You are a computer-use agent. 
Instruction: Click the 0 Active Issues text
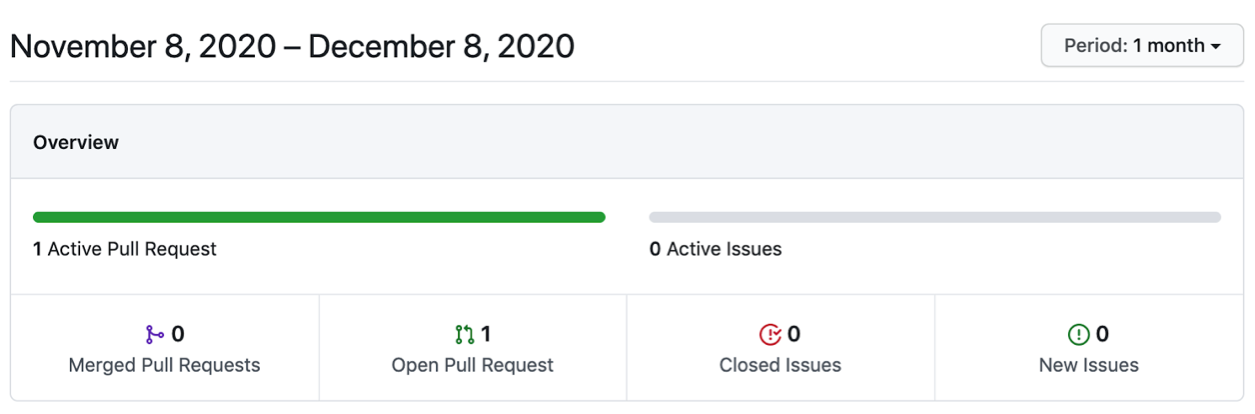tap(715, 249)
